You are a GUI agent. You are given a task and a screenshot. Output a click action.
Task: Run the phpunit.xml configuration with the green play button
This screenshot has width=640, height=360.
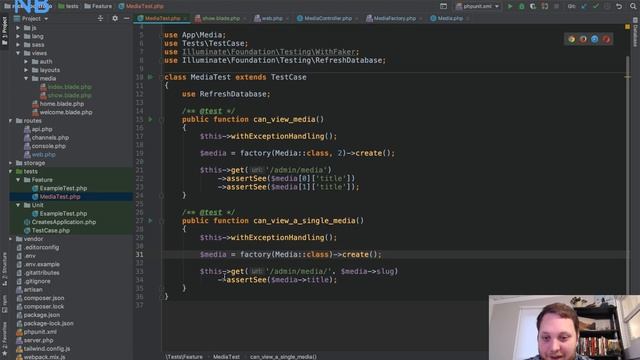[x=510, y=6]
